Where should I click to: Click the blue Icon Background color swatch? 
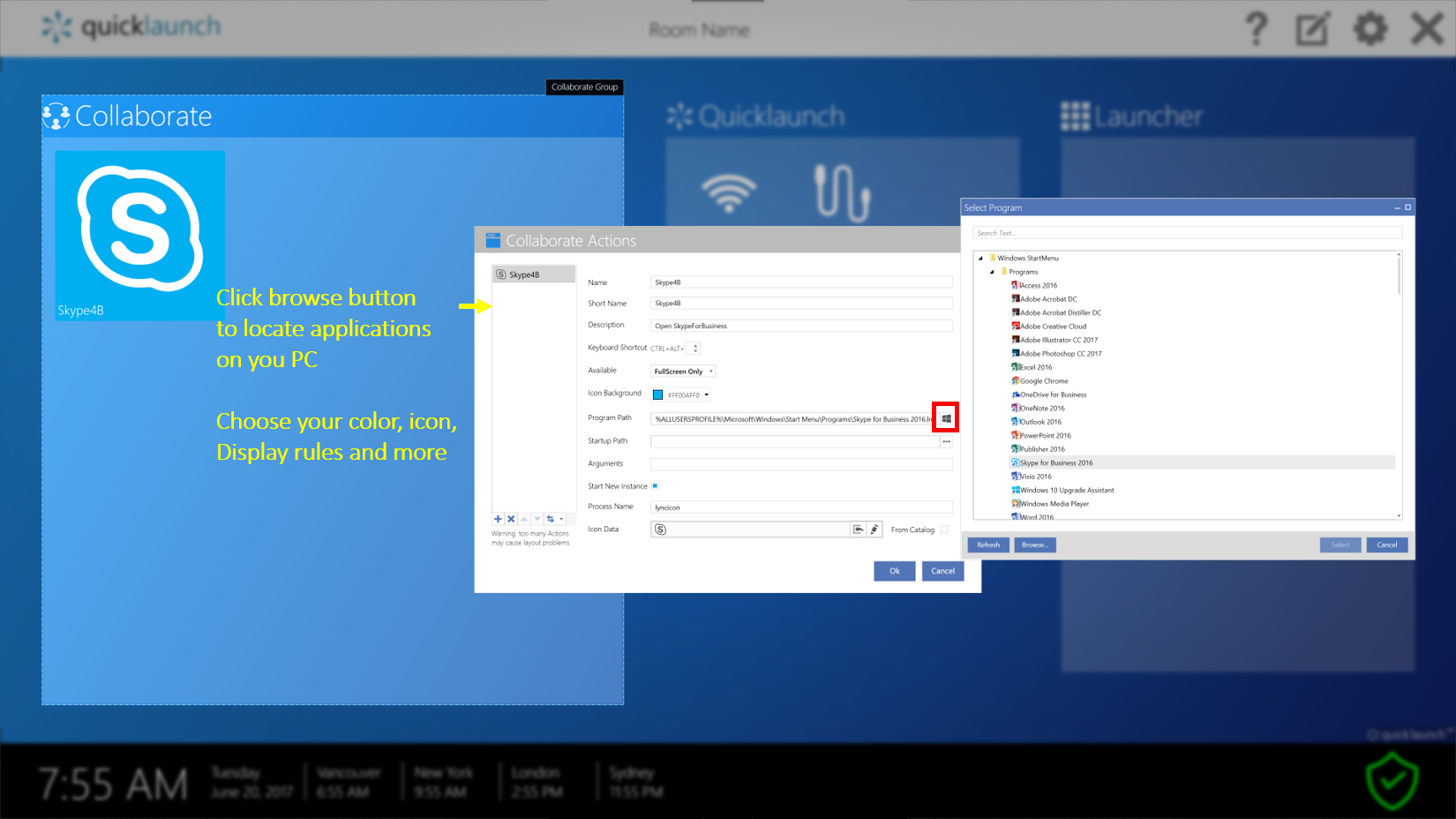coord(657,395)
